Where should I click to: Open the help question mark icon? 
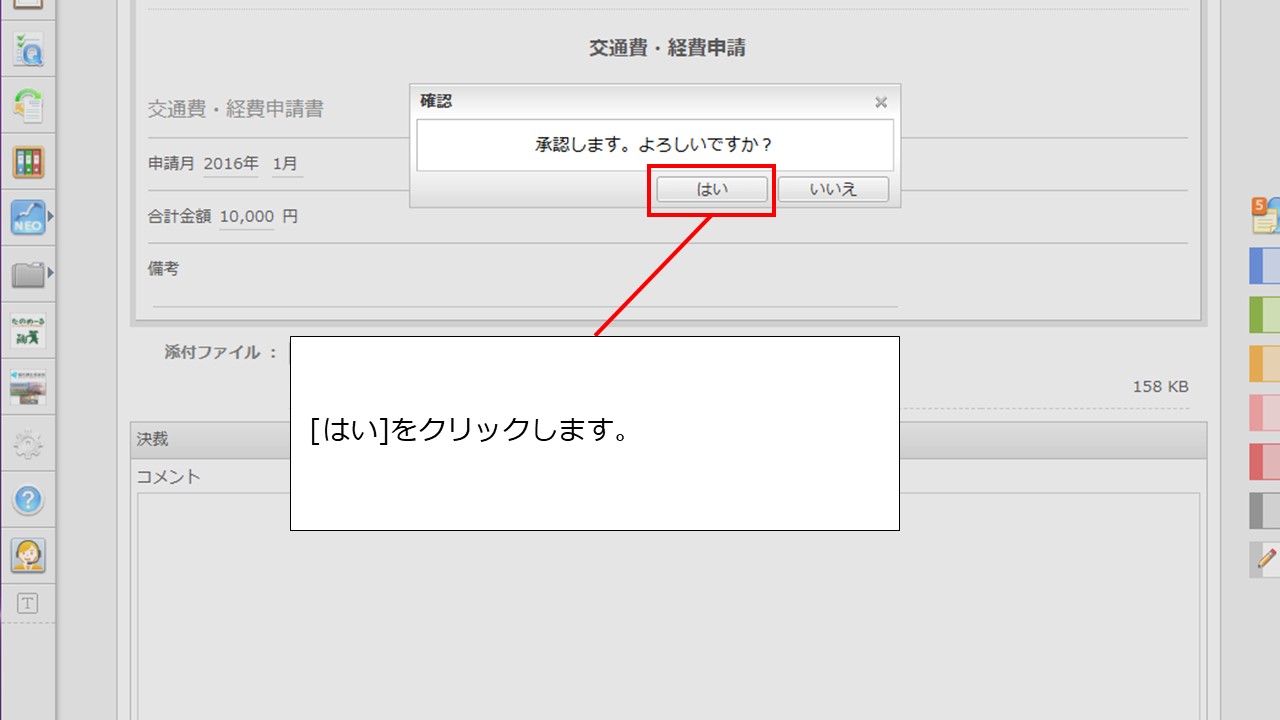pyautogui.click(x=28, y=499)
